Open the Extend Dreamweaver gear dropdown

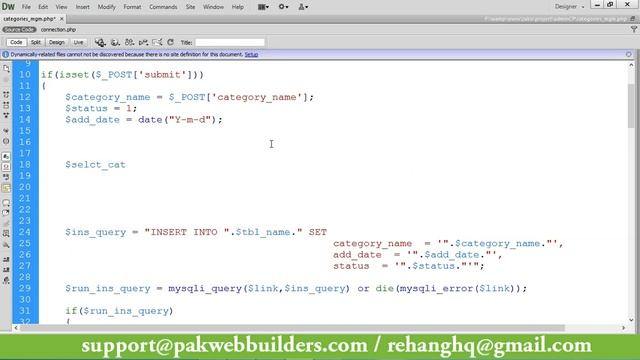(283, 7)
